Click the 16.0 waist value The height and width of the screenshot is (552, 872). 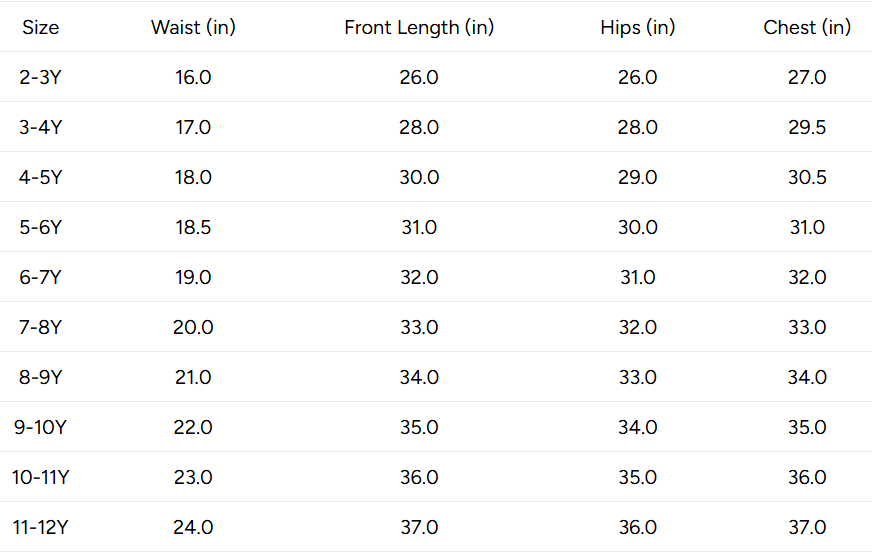click(x=193, y=77)
